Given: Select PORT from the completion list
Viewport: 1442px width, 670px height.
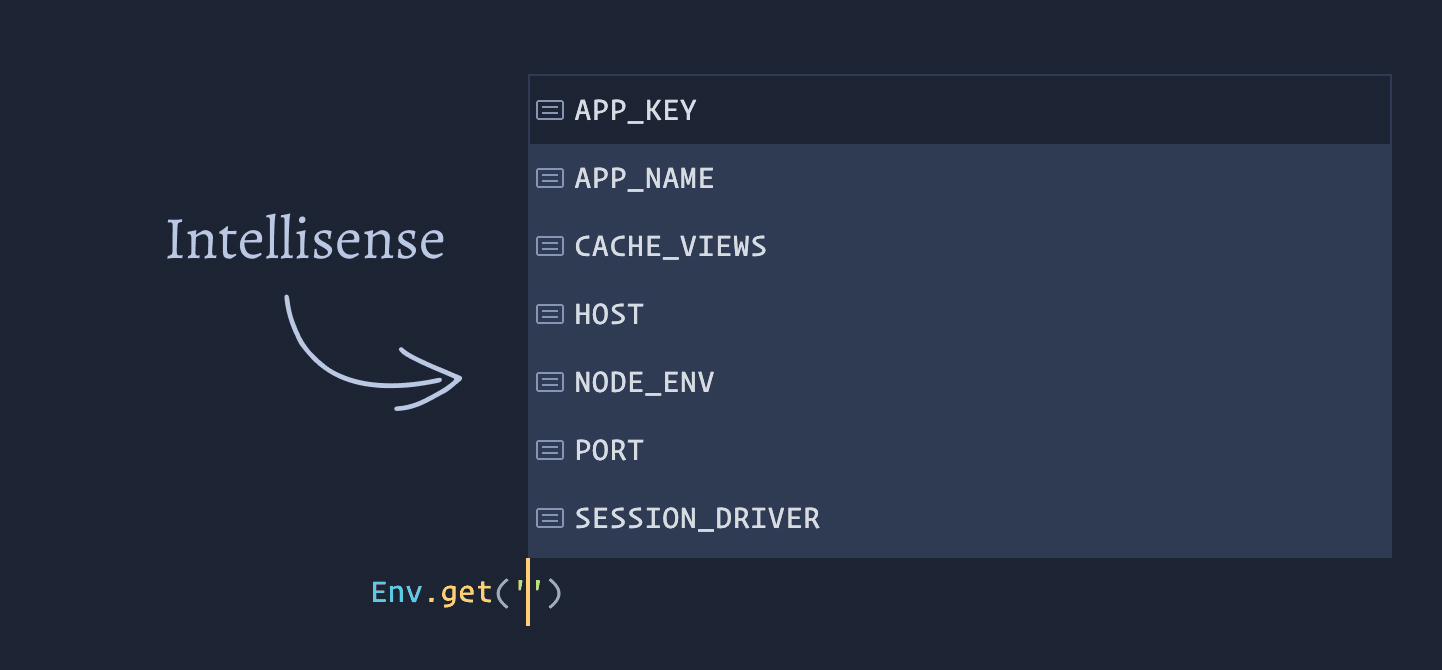Looking at the screenshot, I should click(x=609, y=450).
